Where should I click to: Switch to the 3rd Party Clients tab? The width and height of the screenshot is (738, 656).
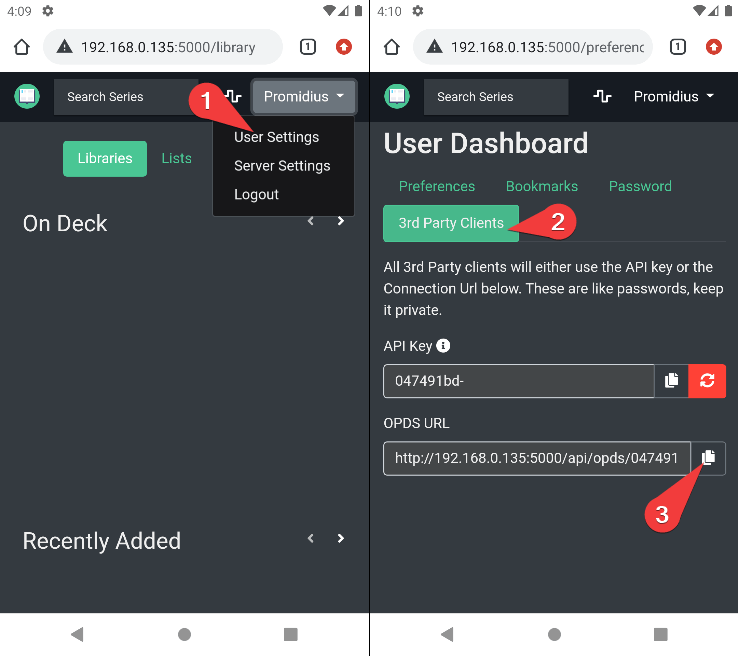(451, 223)
